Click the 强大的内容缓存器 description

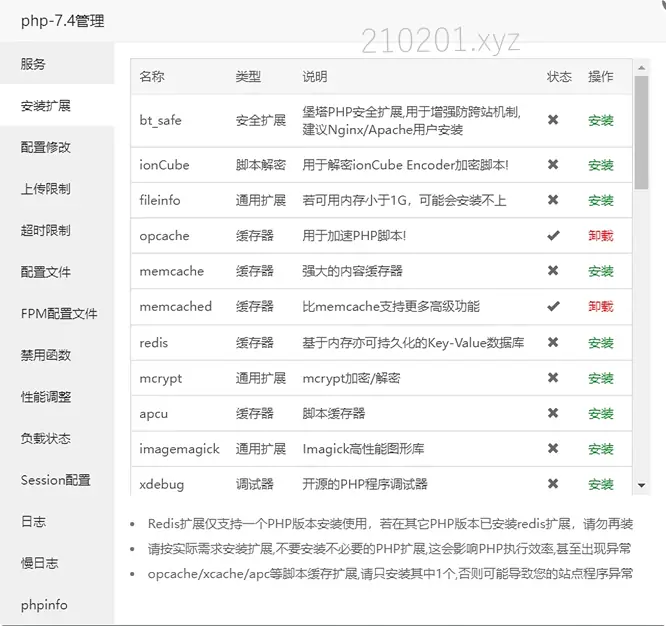click(x=353, y=271)
